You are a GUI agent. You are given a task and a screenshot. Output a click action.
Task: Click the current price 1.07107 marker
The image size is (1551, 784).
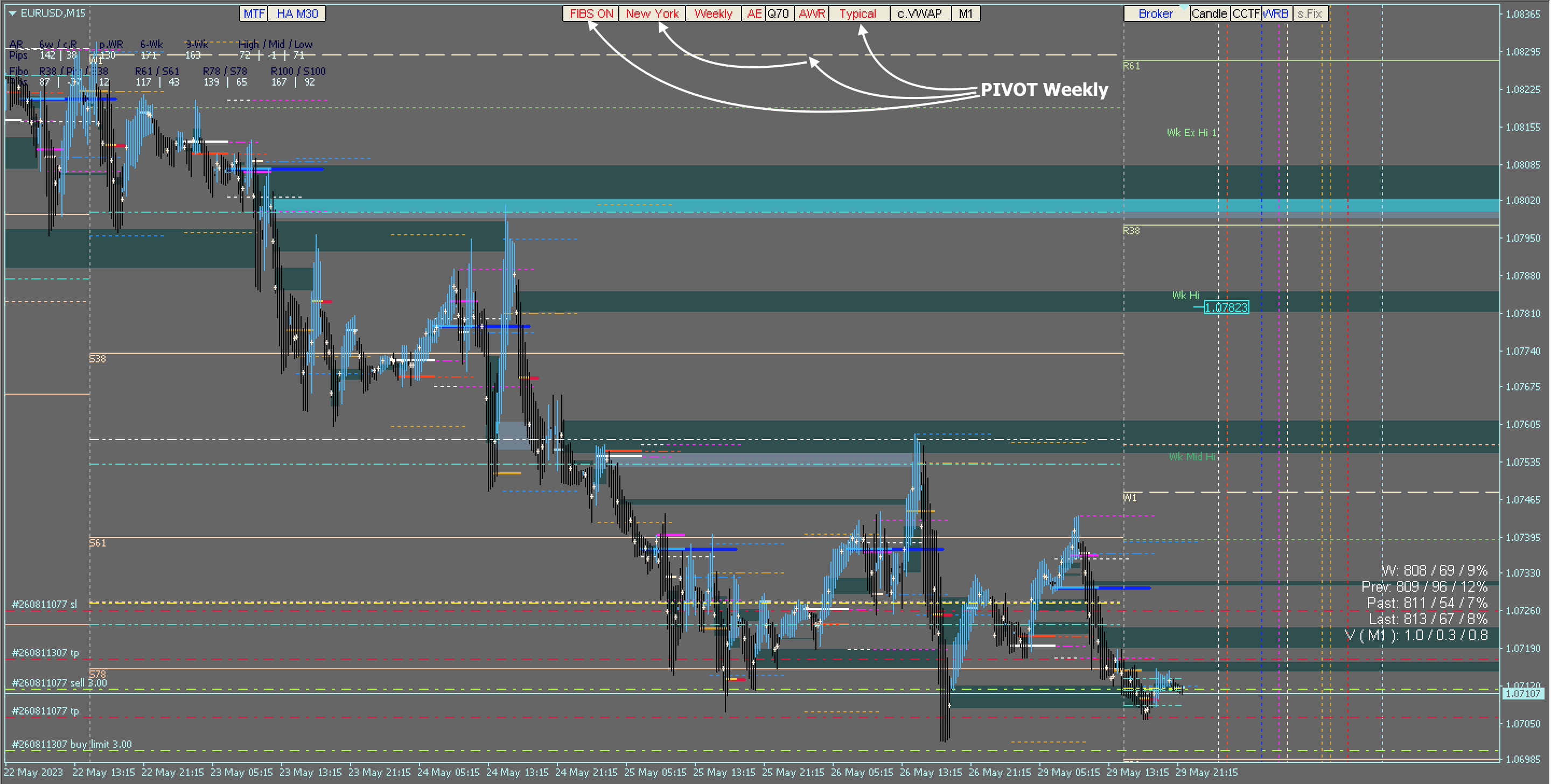tap(1522, 694)
